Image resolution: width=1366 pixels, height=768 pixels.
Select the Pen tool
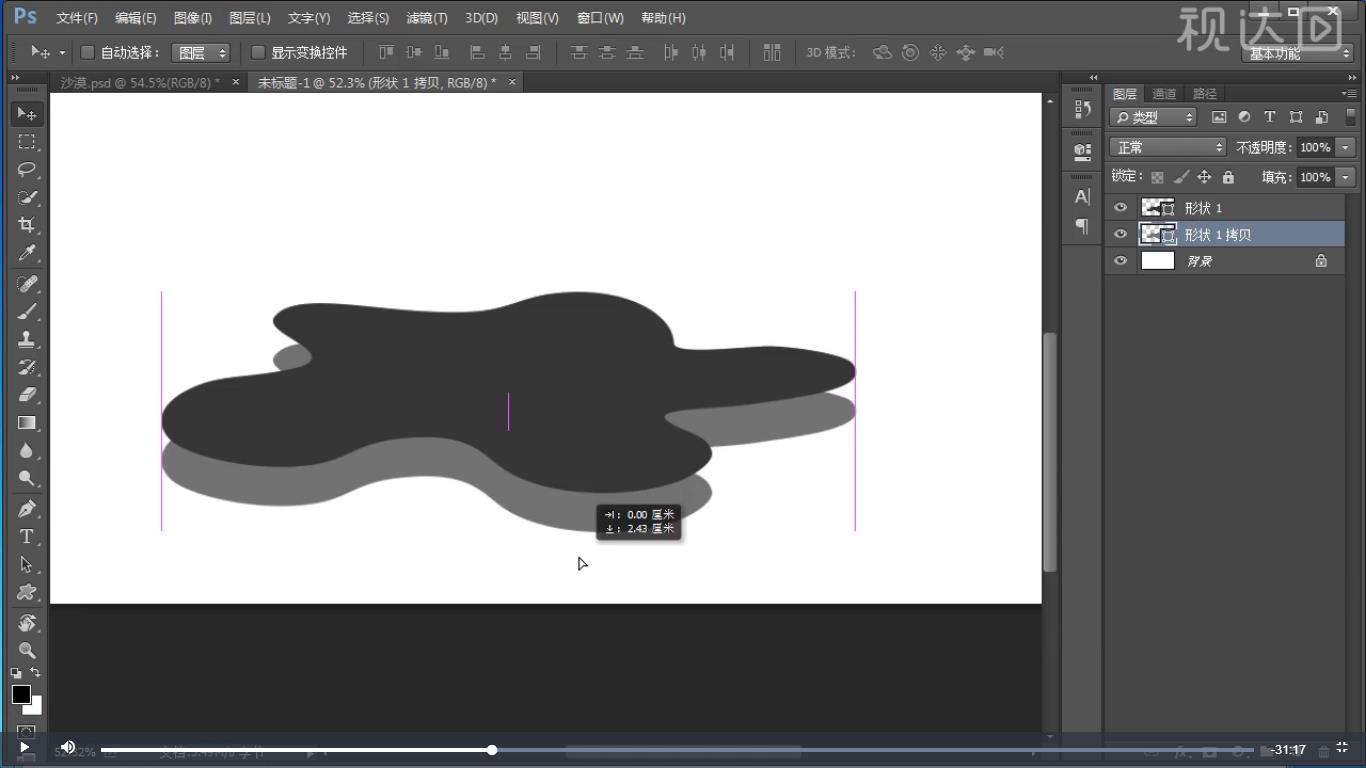(x=27, y=508)
